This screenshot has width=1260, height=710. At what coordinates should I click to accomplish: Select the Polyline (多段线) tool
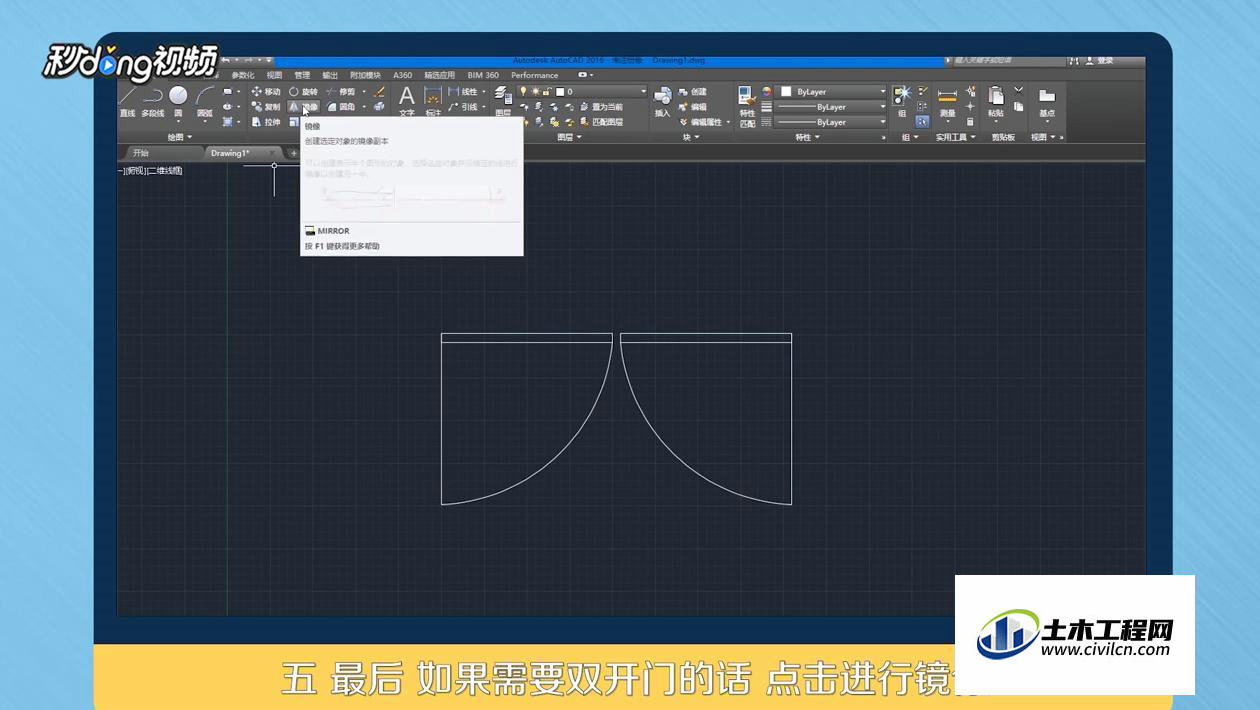pyautogui.click(x=152, y=102)
